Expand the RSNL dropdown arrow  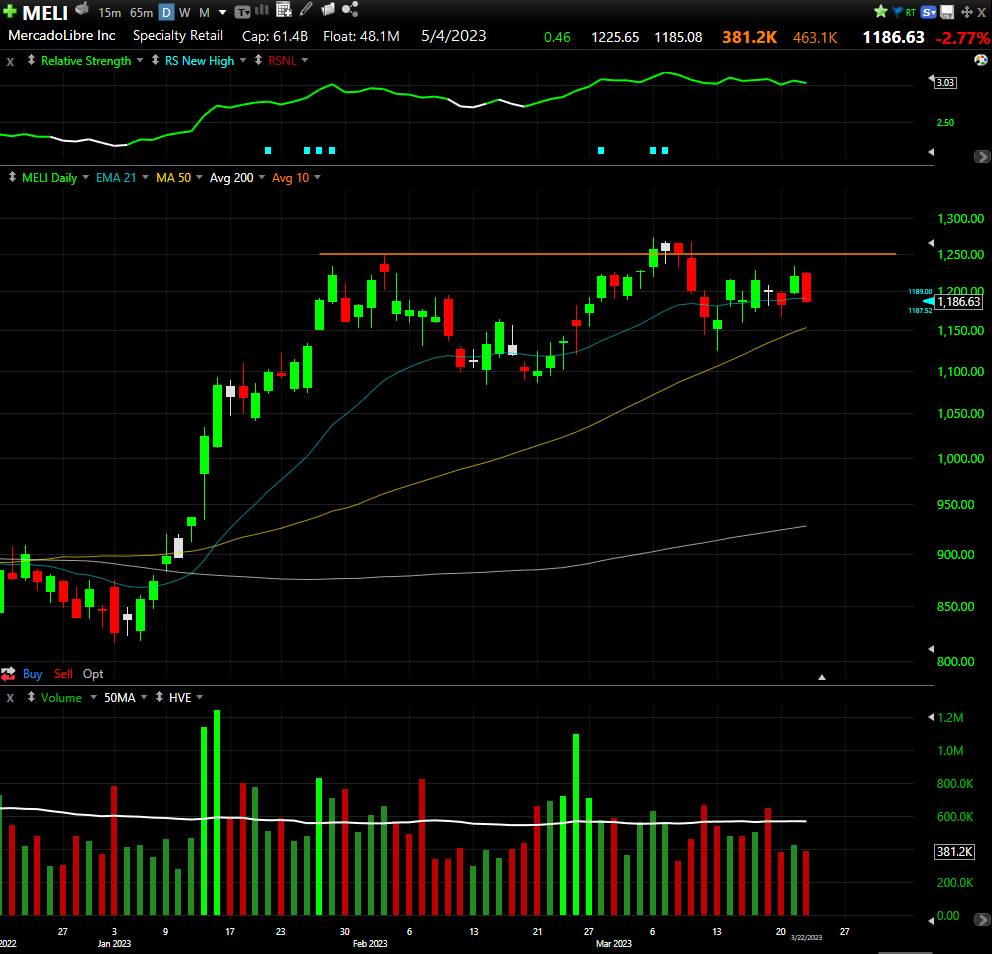pos(305,60)
